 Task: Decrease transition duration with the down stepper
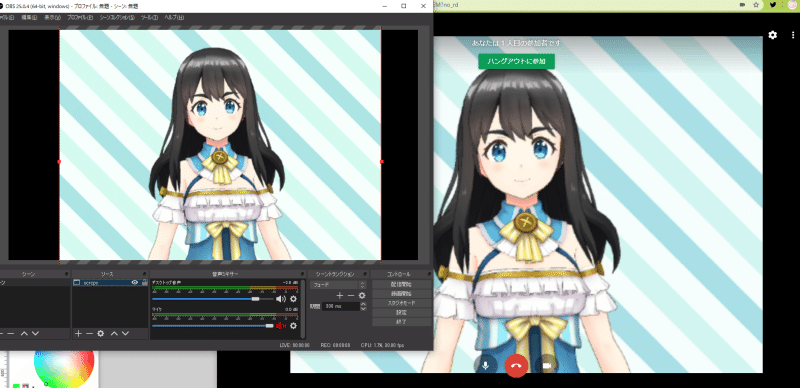(363, 308)
